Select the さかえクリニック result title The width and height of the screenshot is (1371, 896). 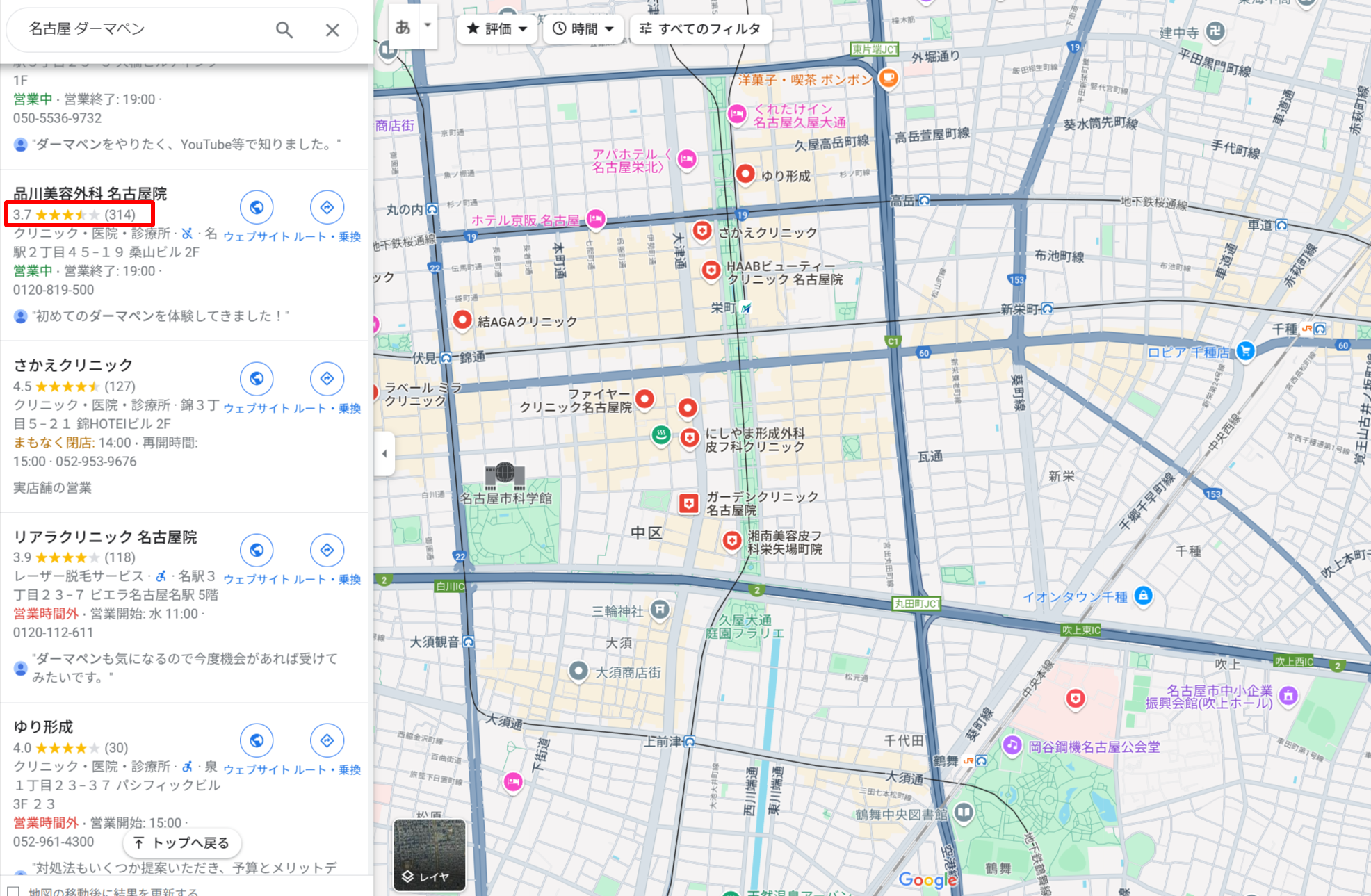pos(73,366)
